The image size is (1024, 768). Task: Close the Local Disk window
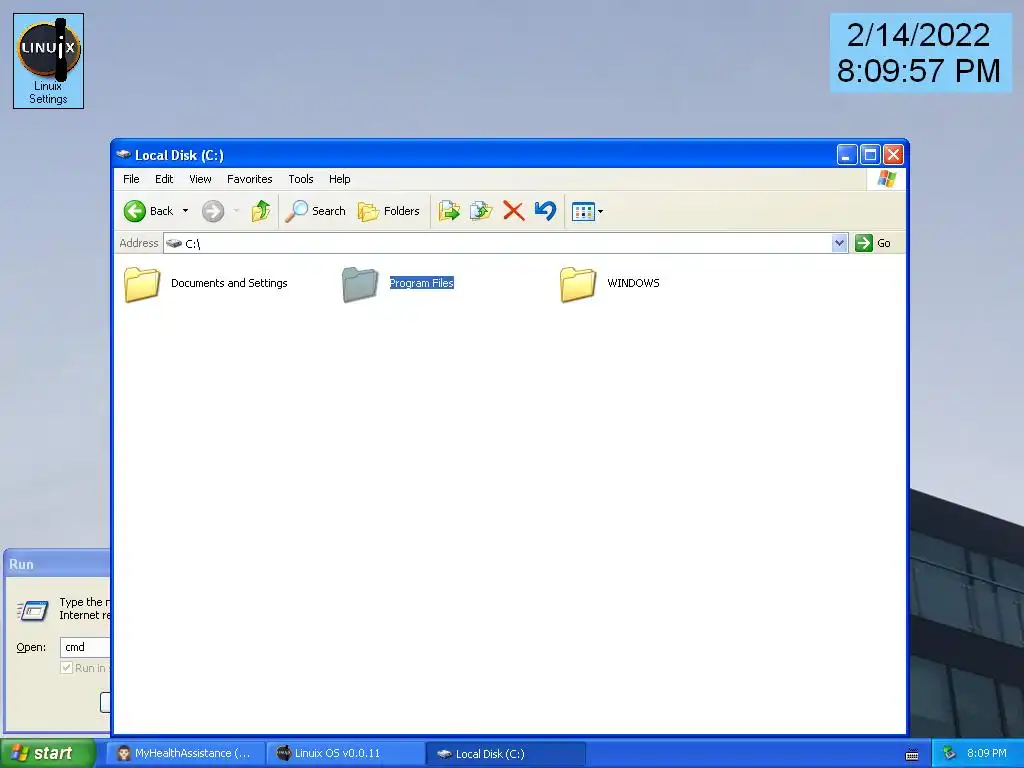tap(893, 155)
